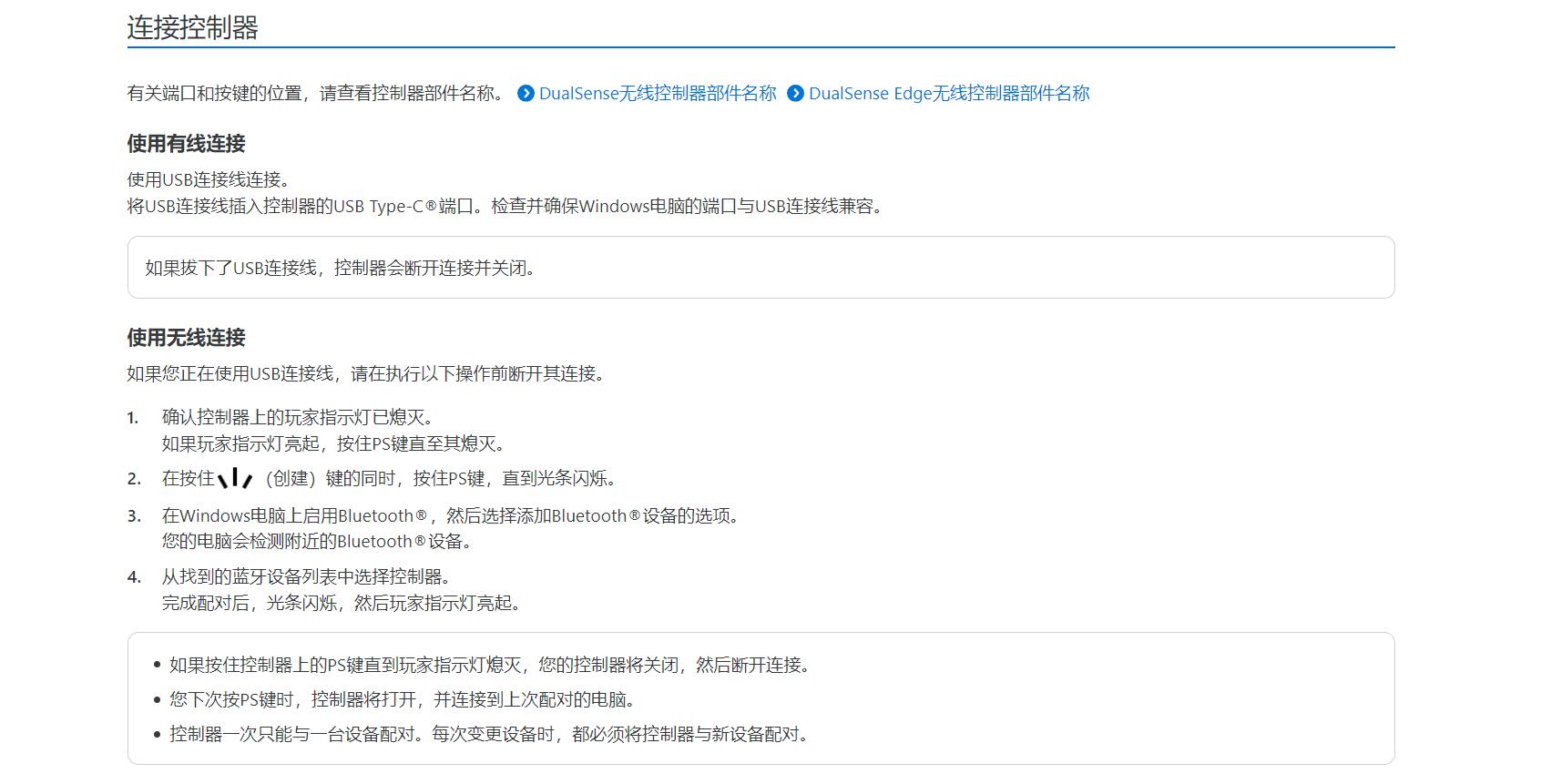Click the sentence about disconnecting USB before wireless
This screenshot has width=1562, height=784.
(x=366, y=373)
